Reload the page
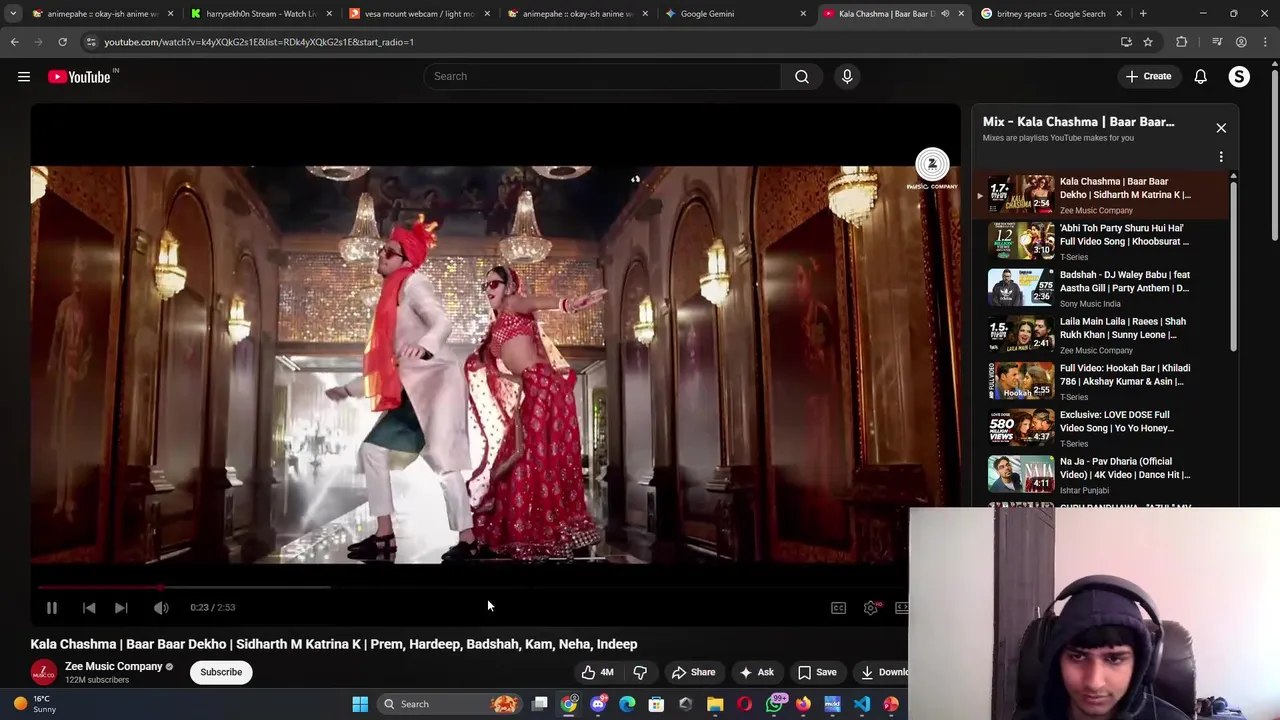 pos(62,42)
